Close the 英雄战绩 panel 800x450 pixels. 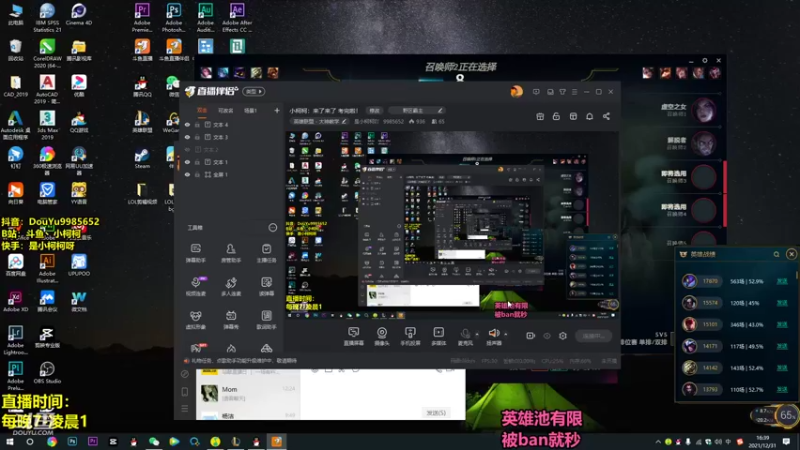pyautogui.click(x=791, y=254)
